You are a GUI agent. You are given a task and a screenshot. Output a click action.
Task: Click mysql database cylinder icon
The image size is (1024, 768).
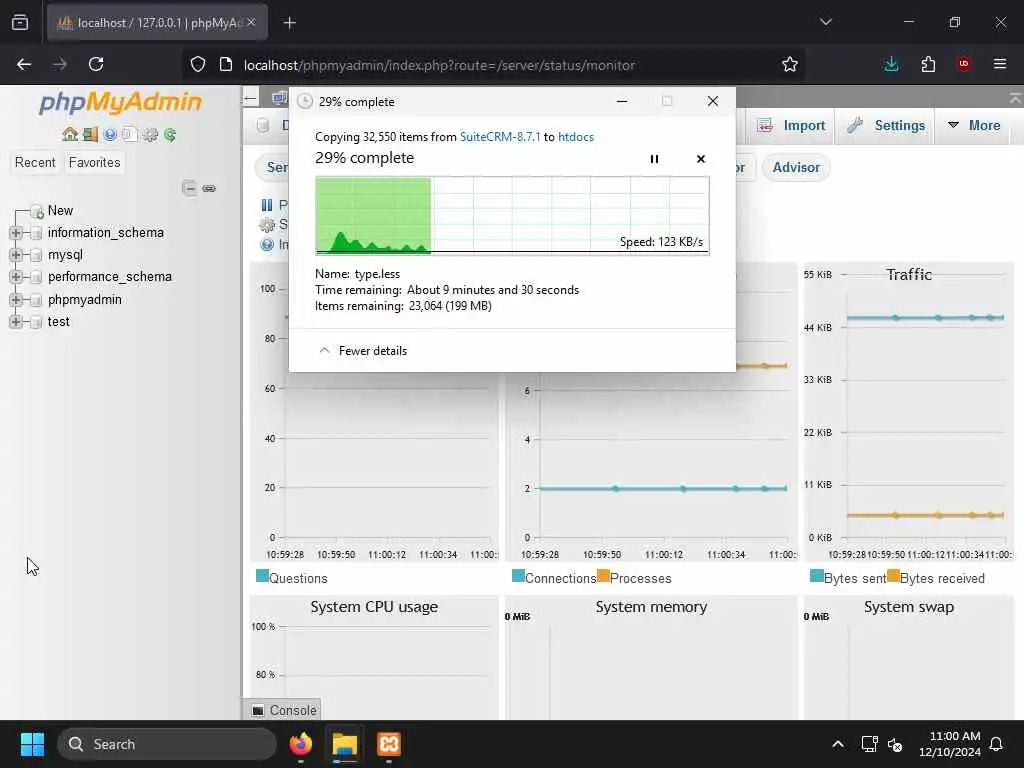point(36,255)
